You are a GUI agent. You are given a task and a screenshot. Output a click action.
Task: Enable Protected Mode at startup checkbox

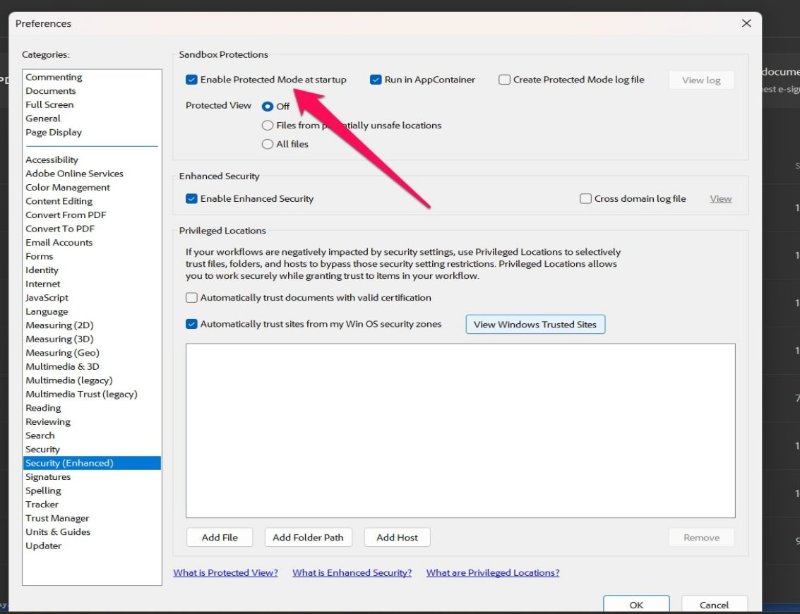[190, 79]
